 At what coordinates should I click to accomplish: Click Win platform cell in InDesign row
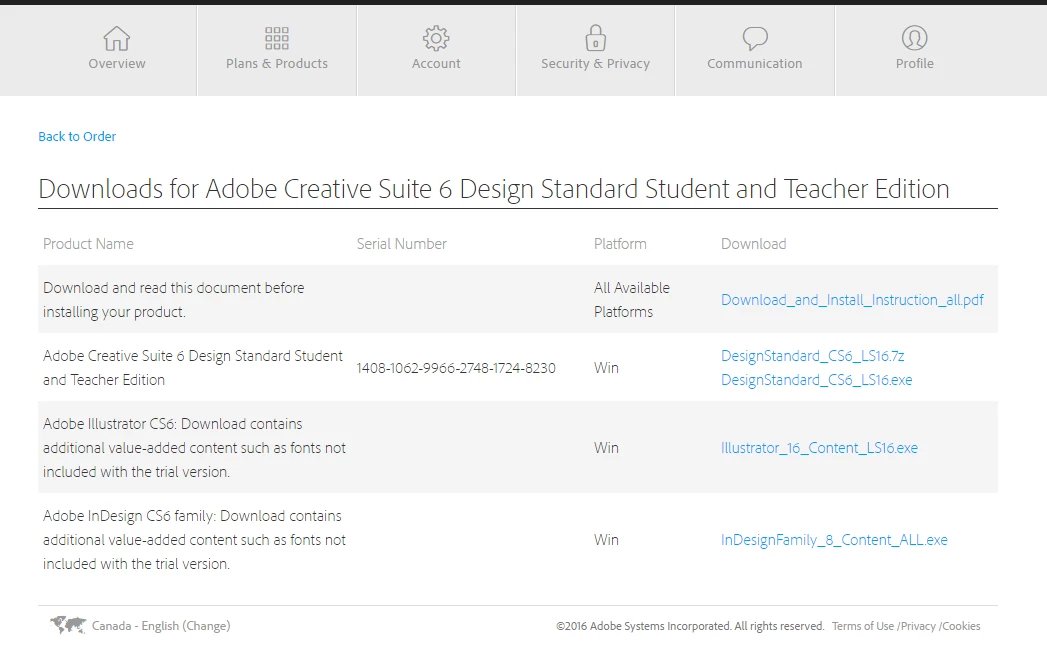click(x=606, y=540)
